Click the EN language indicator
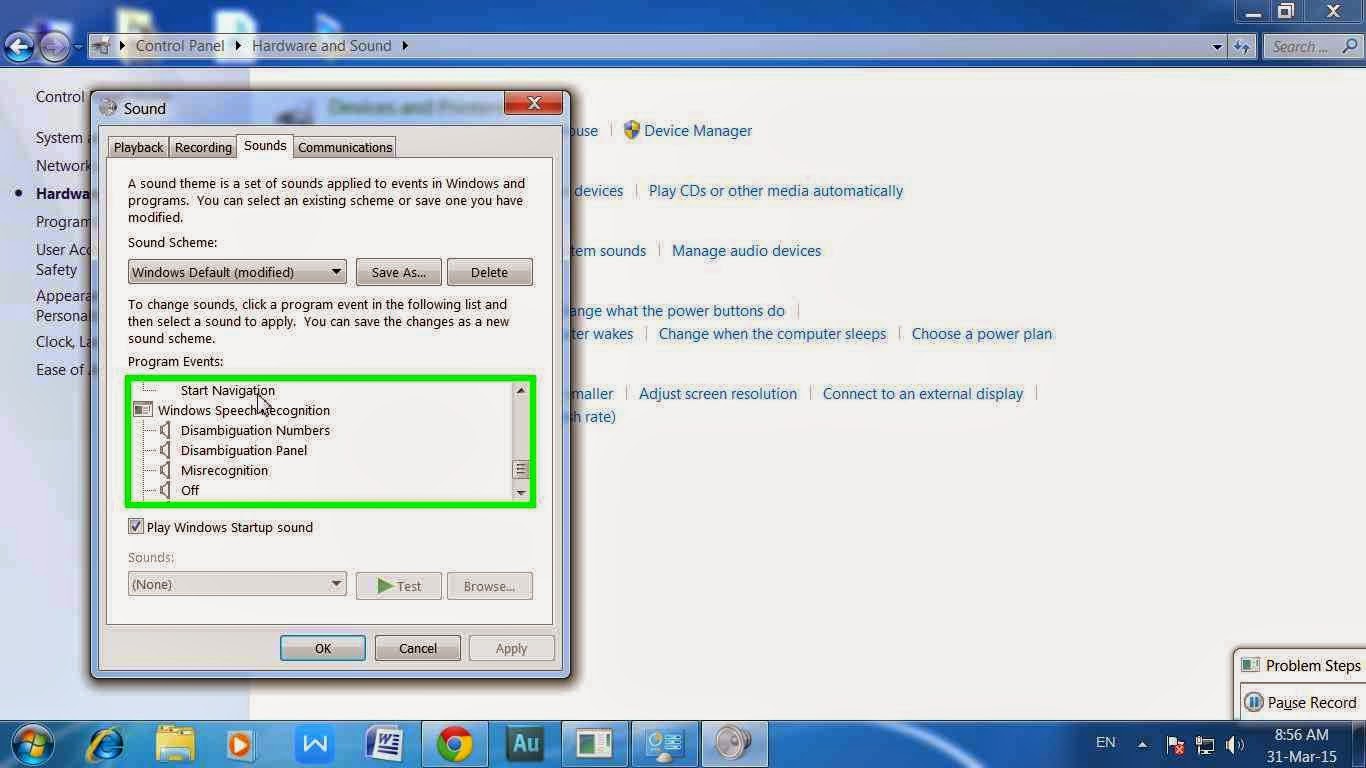The image size is (1366, 768). 1105,742
